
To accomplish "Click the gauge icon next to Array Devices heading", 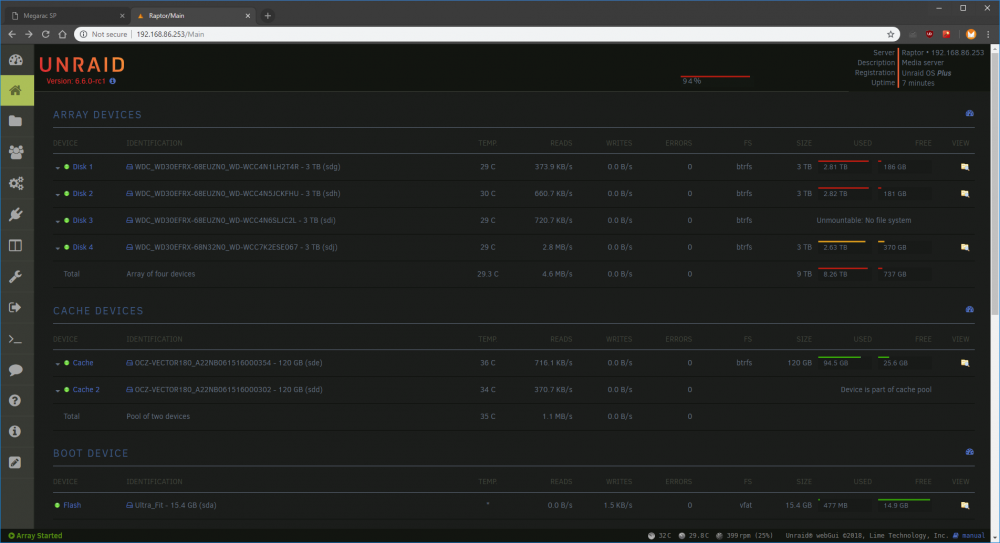I will pyautogui.click(x=969, y=114).
